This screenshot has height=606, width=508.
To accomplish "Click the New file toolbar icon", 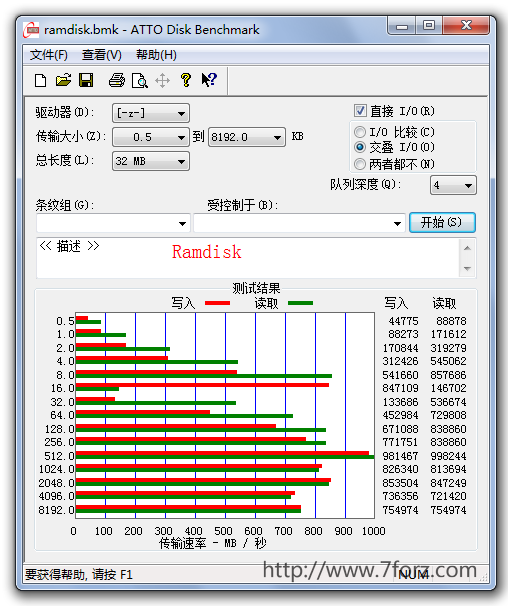I will tap(41, 80).
